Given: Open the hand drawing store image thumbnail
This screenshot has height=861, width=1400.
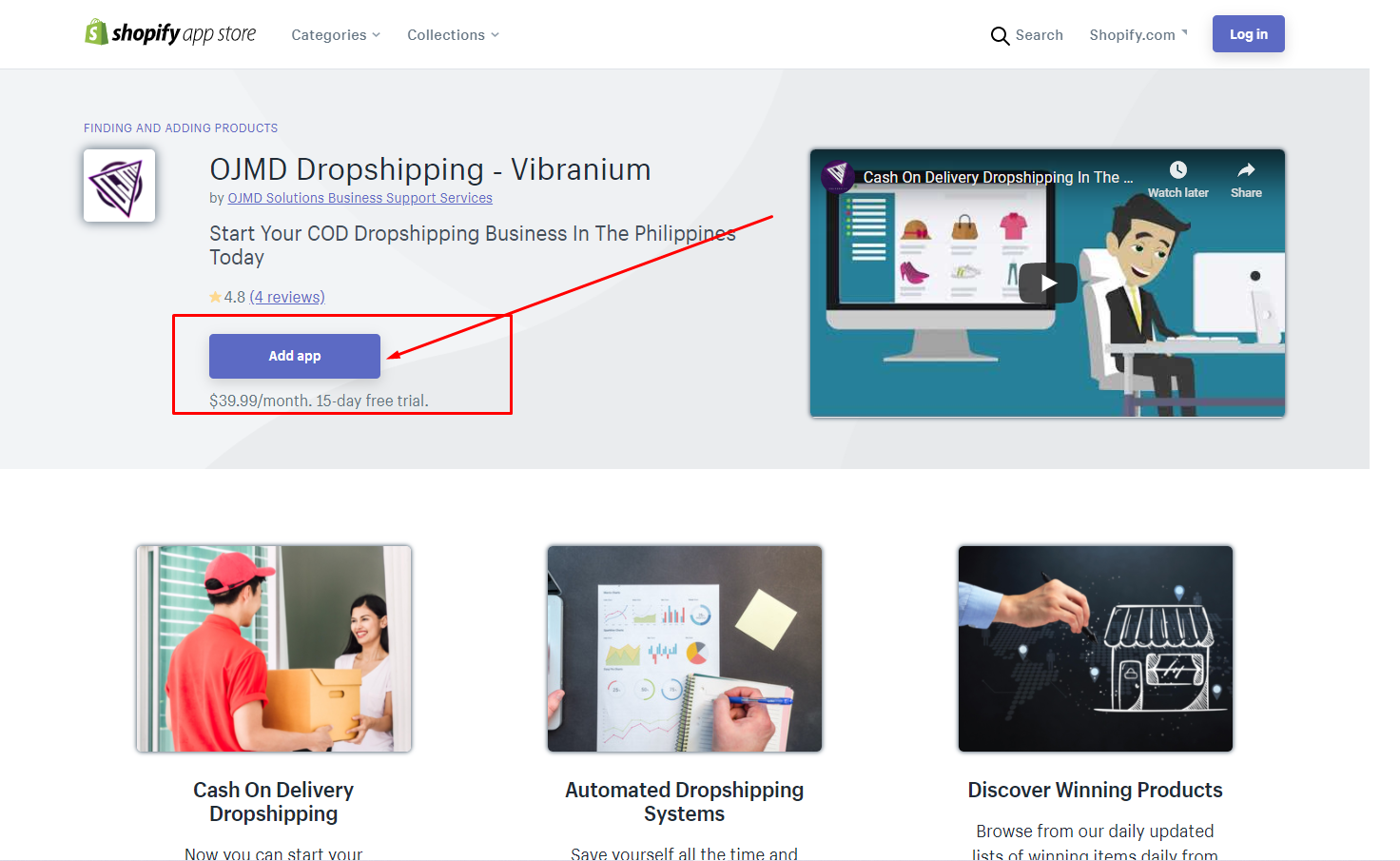Looking at the screenshot, I should (1096, 649).
